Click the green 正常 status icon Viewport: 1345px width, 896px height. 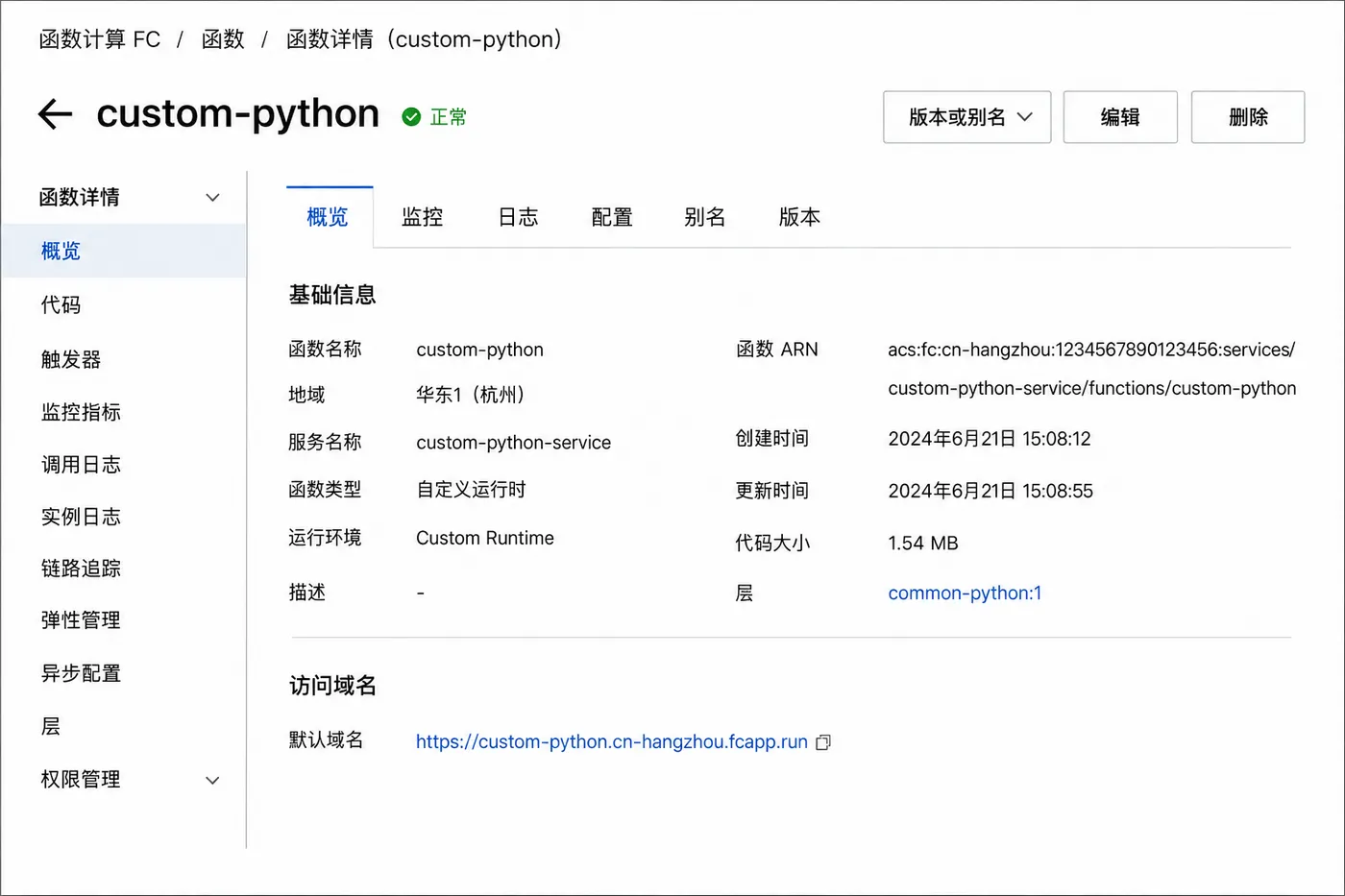point(411,117)
